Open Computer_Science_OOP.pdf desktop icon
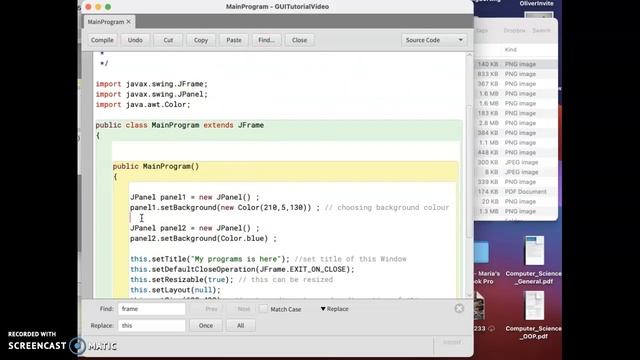The height and width of the screenshot is (360, 640). click(x=534, y=315)
